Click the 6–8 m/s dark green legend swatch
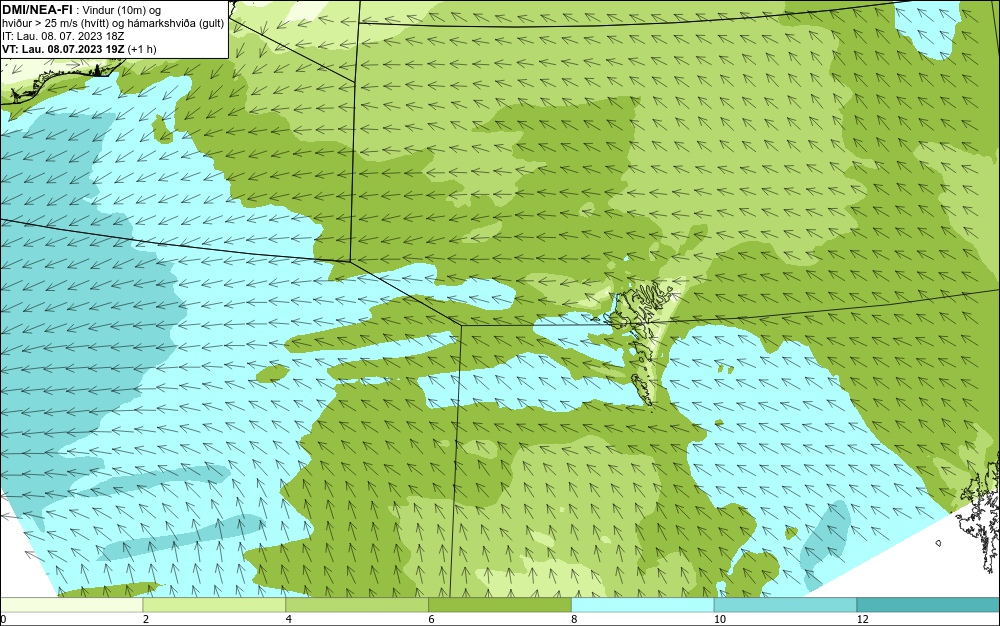1000x626 pixels. 500,605
